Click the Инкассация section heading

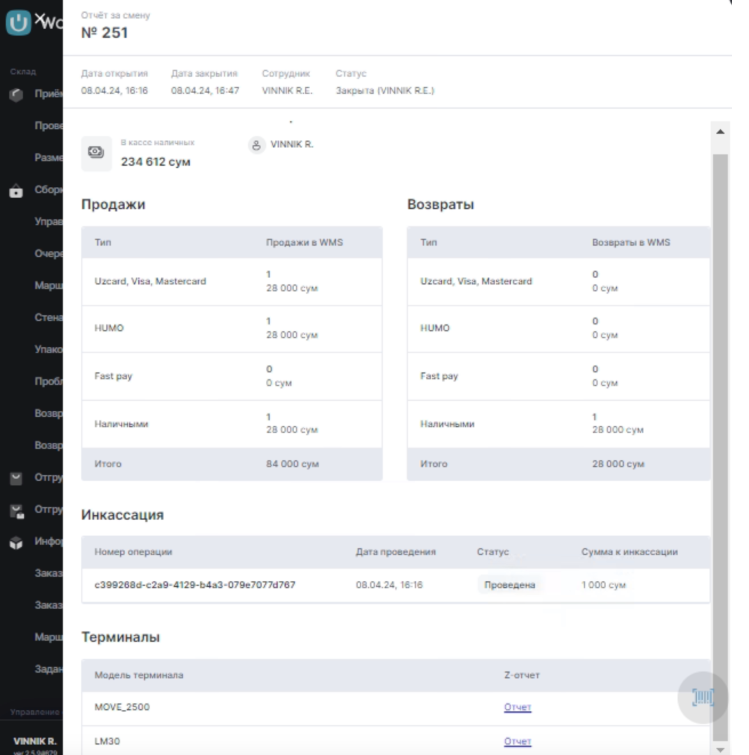click(x=122, y=515)
